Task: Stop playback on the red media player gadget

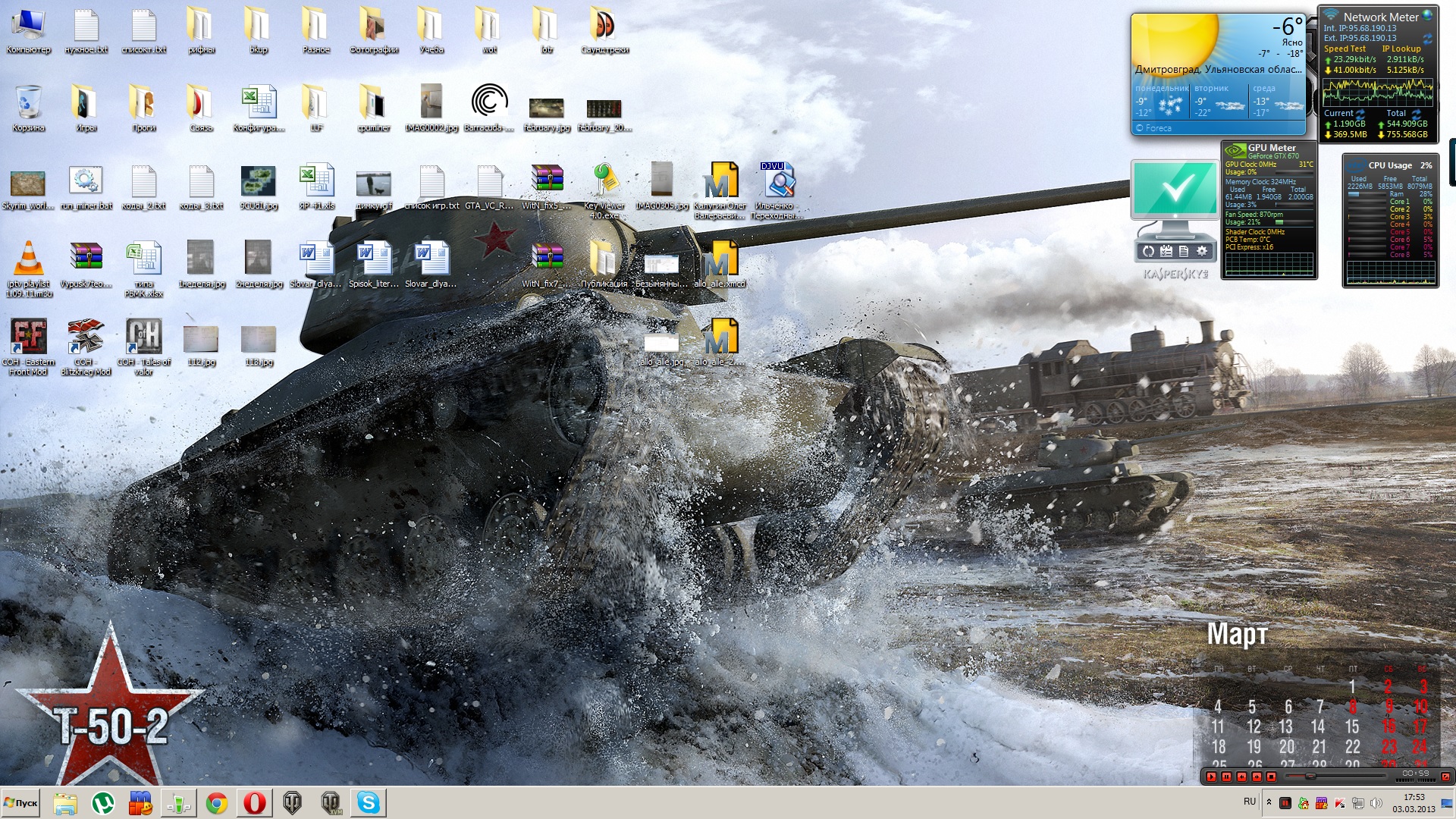Action: point(1272,777)
